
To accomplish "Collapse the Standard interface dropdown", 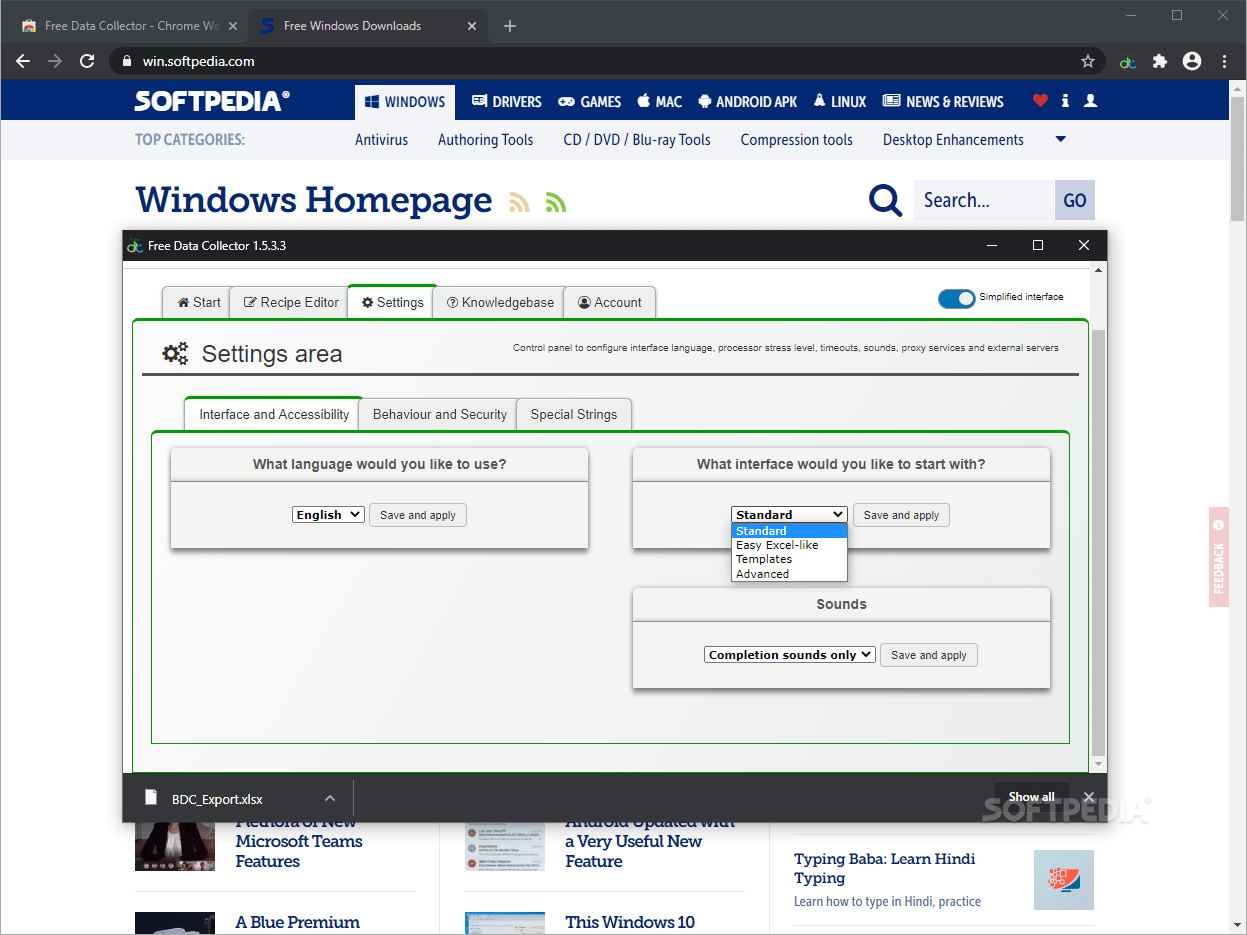I will pos(789,515).
